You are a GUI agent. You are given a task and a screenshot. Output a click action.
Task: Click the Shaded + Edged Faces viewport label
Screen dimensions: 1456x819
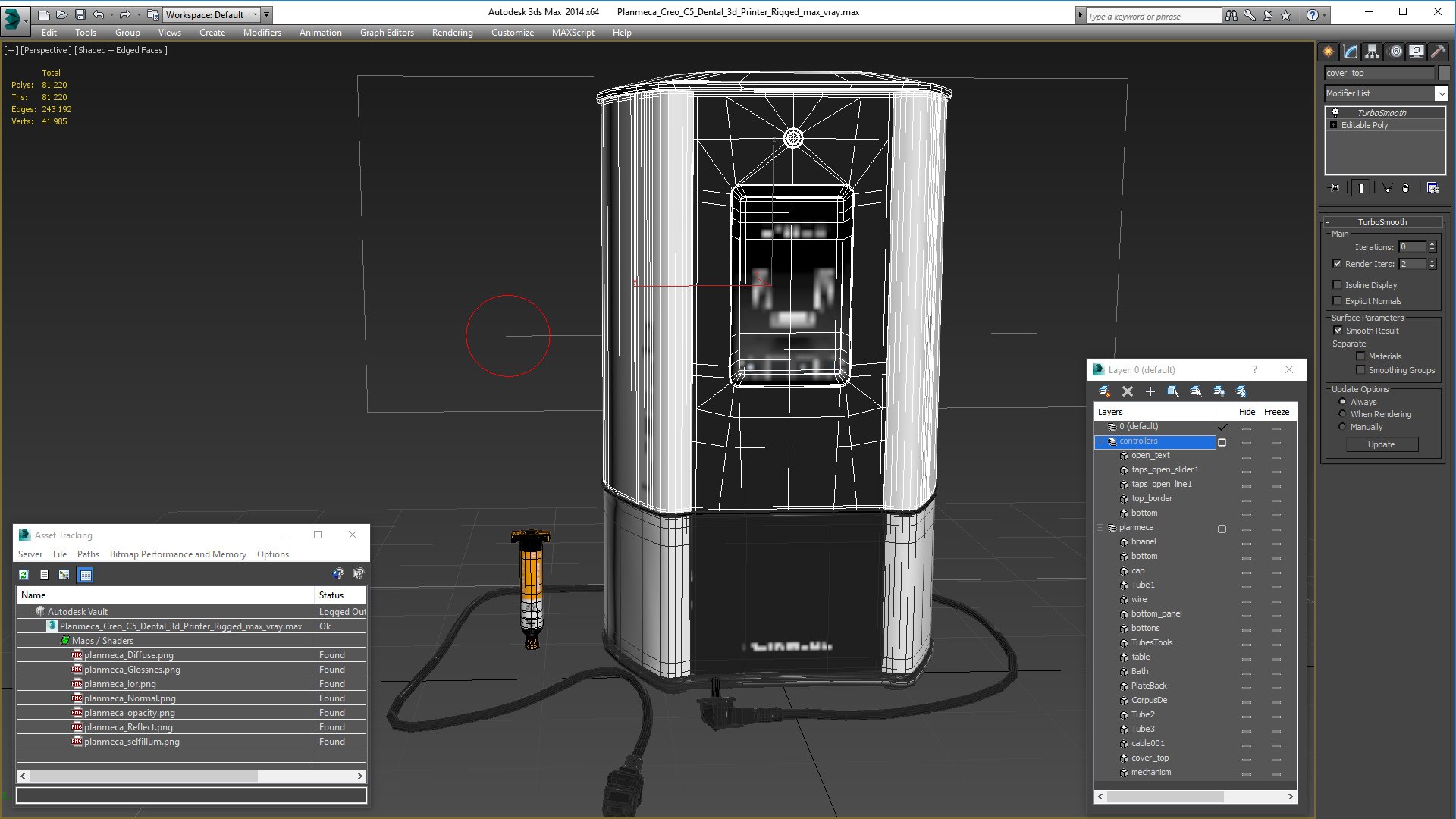coord(121,50)
